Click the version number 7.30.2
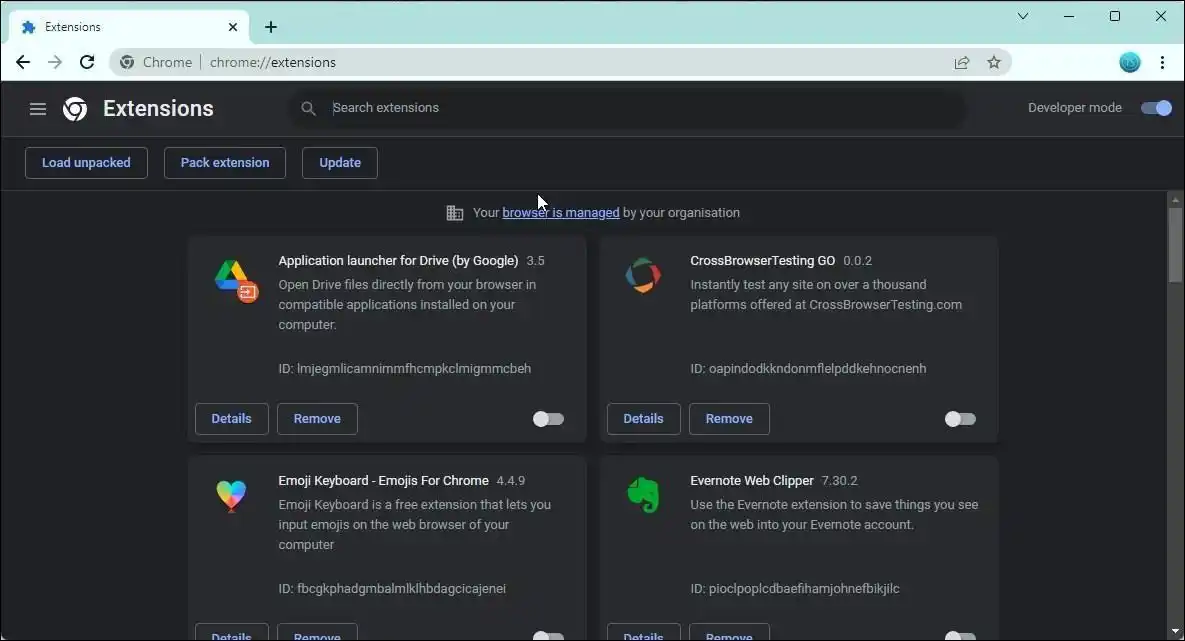Viewport: 1185px width, 641px height. tap(839, 481)
